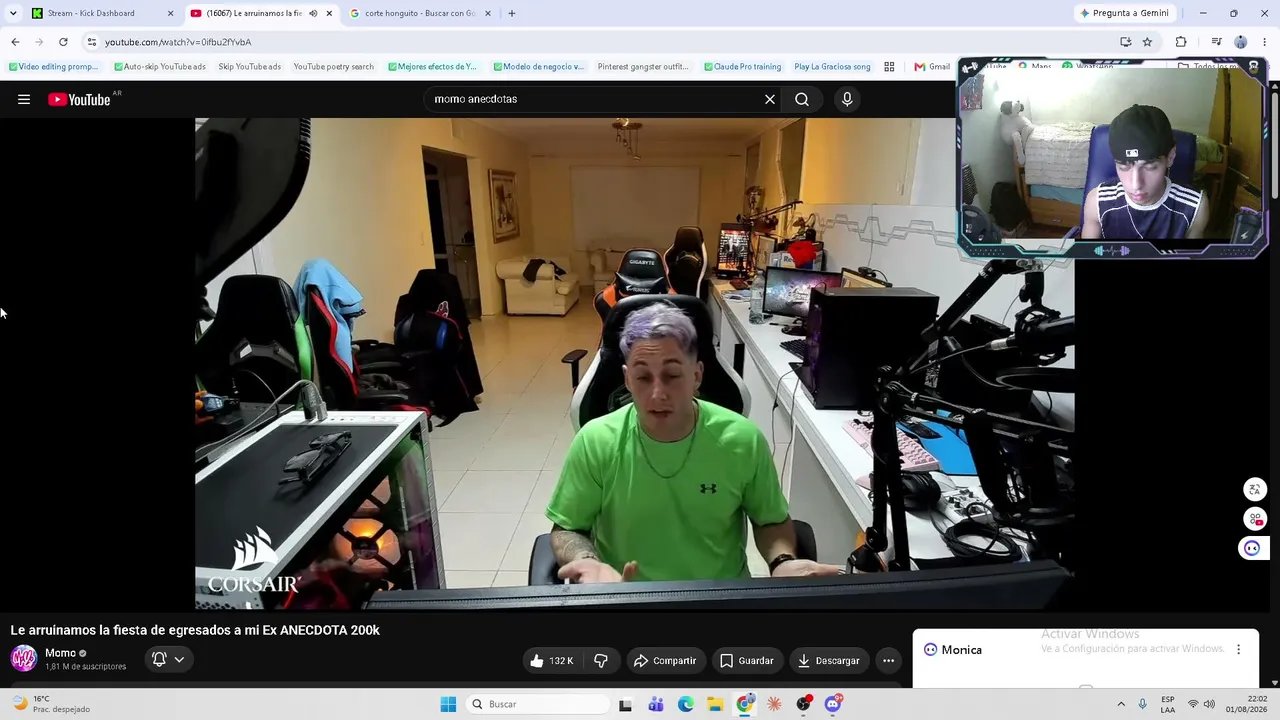Click the Monica translate floating icon

(1254, 489)
